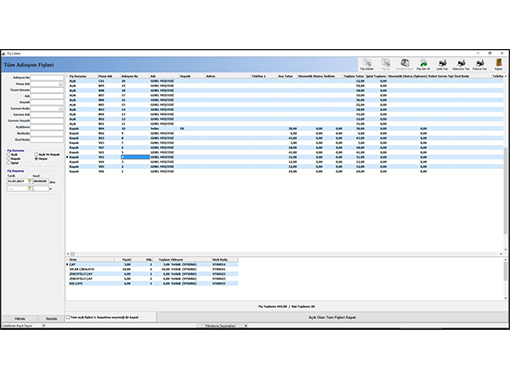Image resolution: width=510 pixels, height=380 pixels.
Task: Select the Kapalı row with Adisyon No 7
Action: tap(285, 143)
